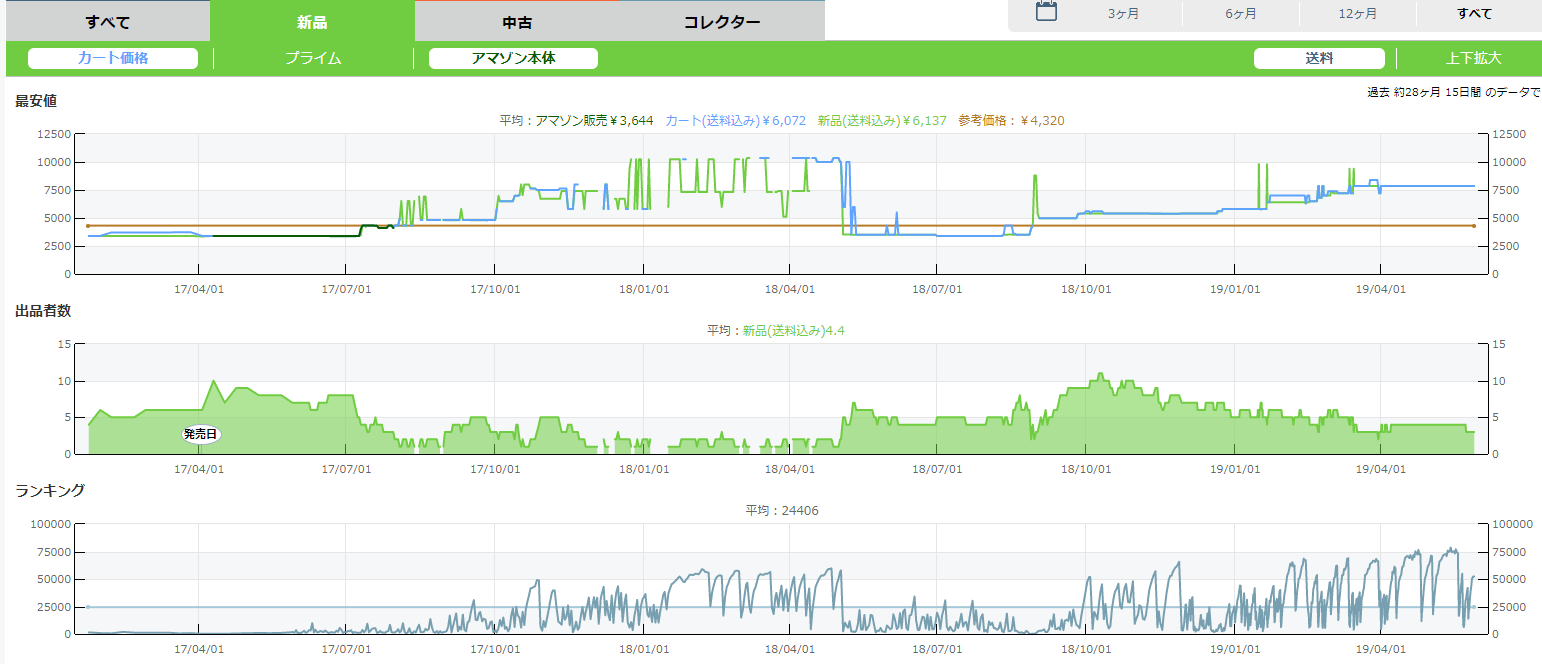Show the last 3ヶ月 of data
Viewport: 1542px width, 664px height.
(1123, 14)
